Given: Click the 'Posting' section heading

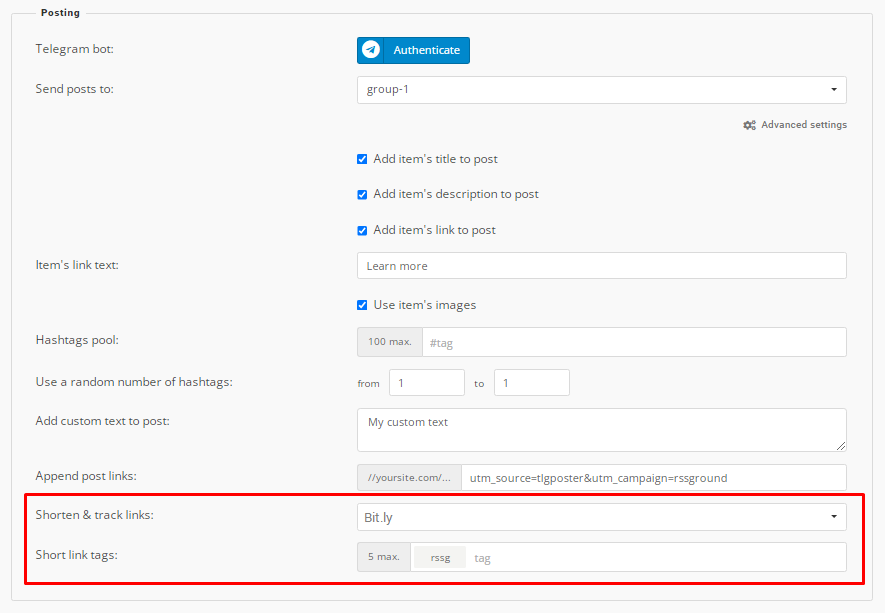Looking at the screenshot, I should tap(60, 12).
